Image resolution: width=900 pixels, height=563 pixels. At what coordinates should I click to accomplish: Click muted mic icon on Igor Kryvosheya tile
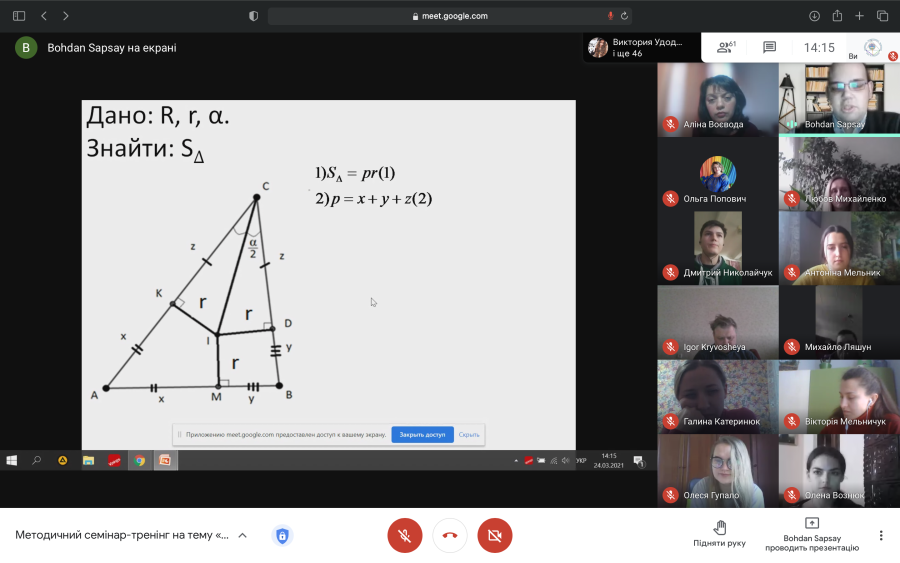click(670, 347)
